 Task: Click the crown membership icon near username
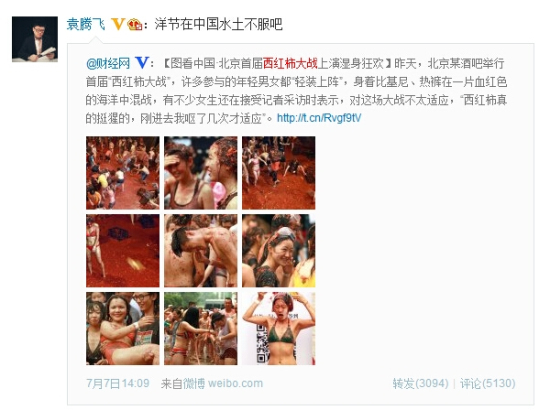135,25
